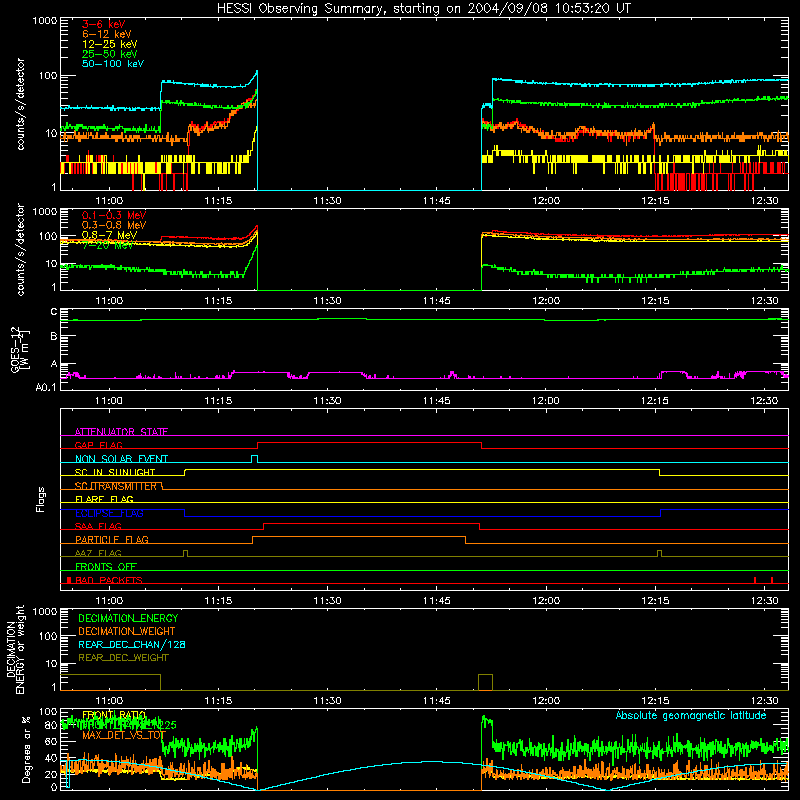Select the FRONTS_OFF flag label
The width and height of the screenshot is (800, 800).
pos(106,566)
